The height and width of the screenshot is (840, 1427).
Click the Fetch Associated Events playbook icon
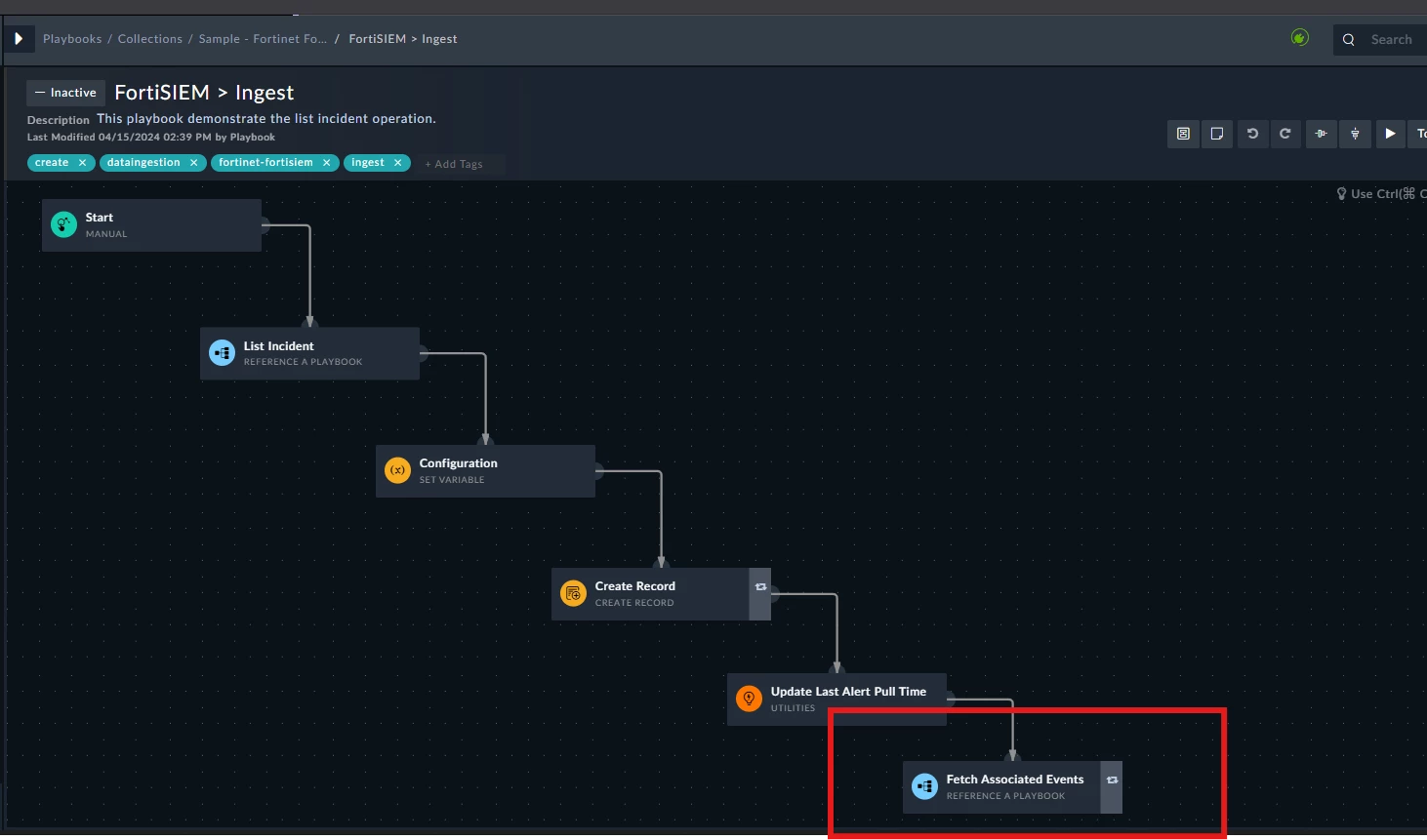924,786
